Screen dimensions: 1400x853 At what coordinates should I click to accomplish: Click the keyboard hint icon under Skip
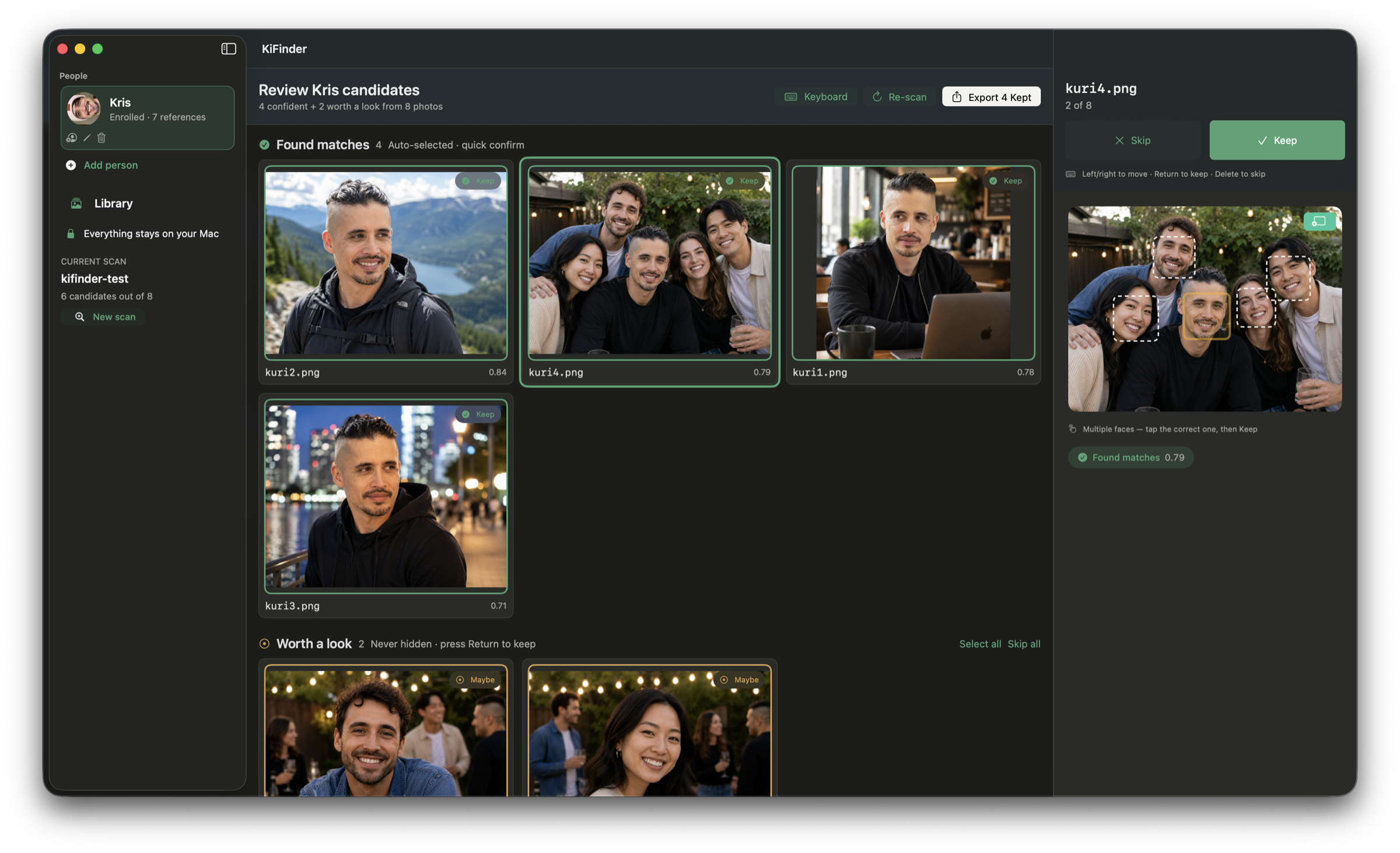tap(1070, 174)
